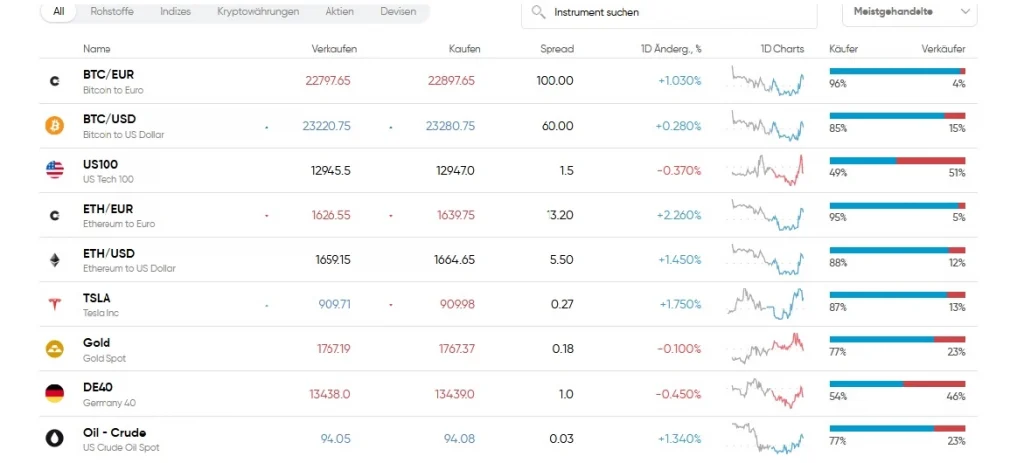The height and width of the screenshot is (463, 1024).
Task: Select the Devisen category tab
Action: pos(398,12)
